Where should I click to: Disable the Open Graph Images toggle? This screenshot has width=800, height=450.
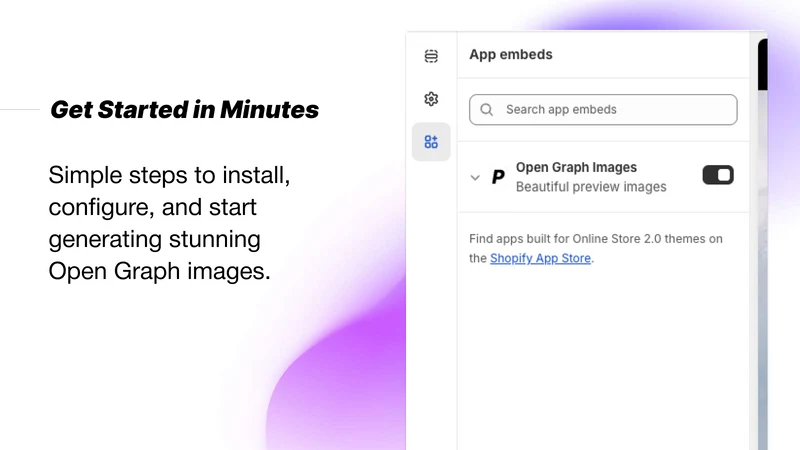point(718,175)
